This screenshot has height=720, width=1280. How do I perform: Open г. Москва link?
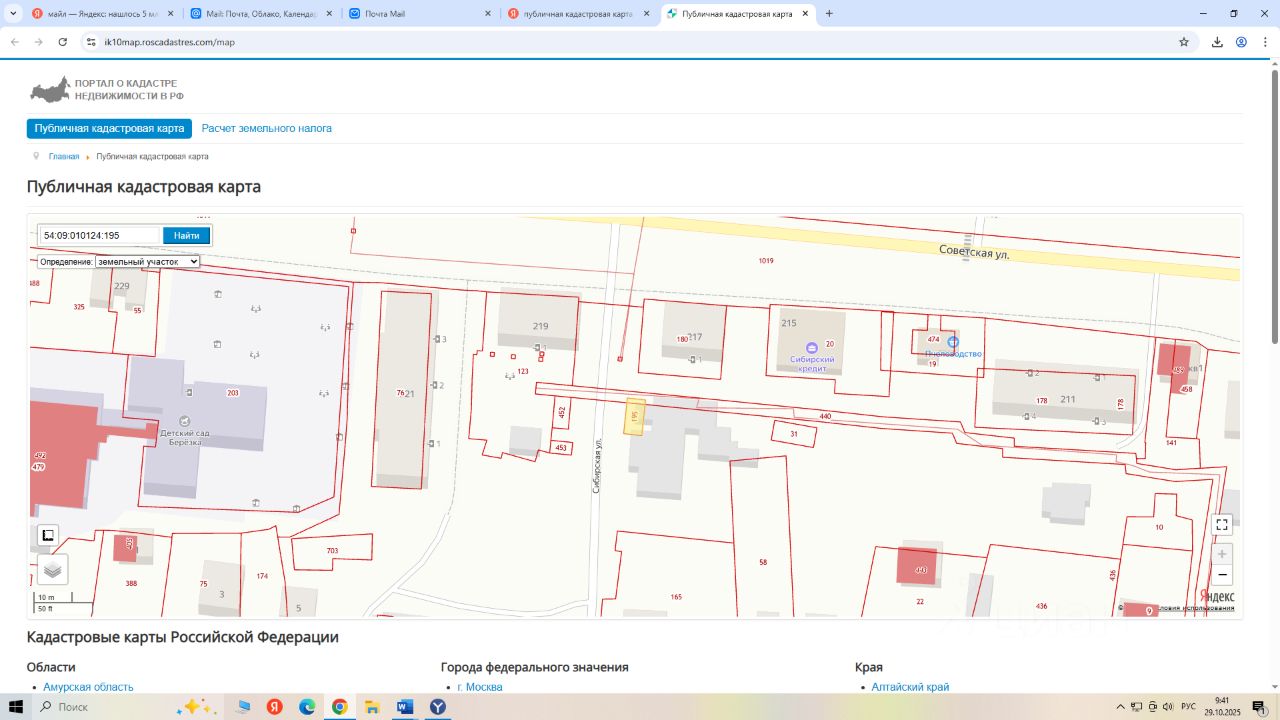point(480,687)
